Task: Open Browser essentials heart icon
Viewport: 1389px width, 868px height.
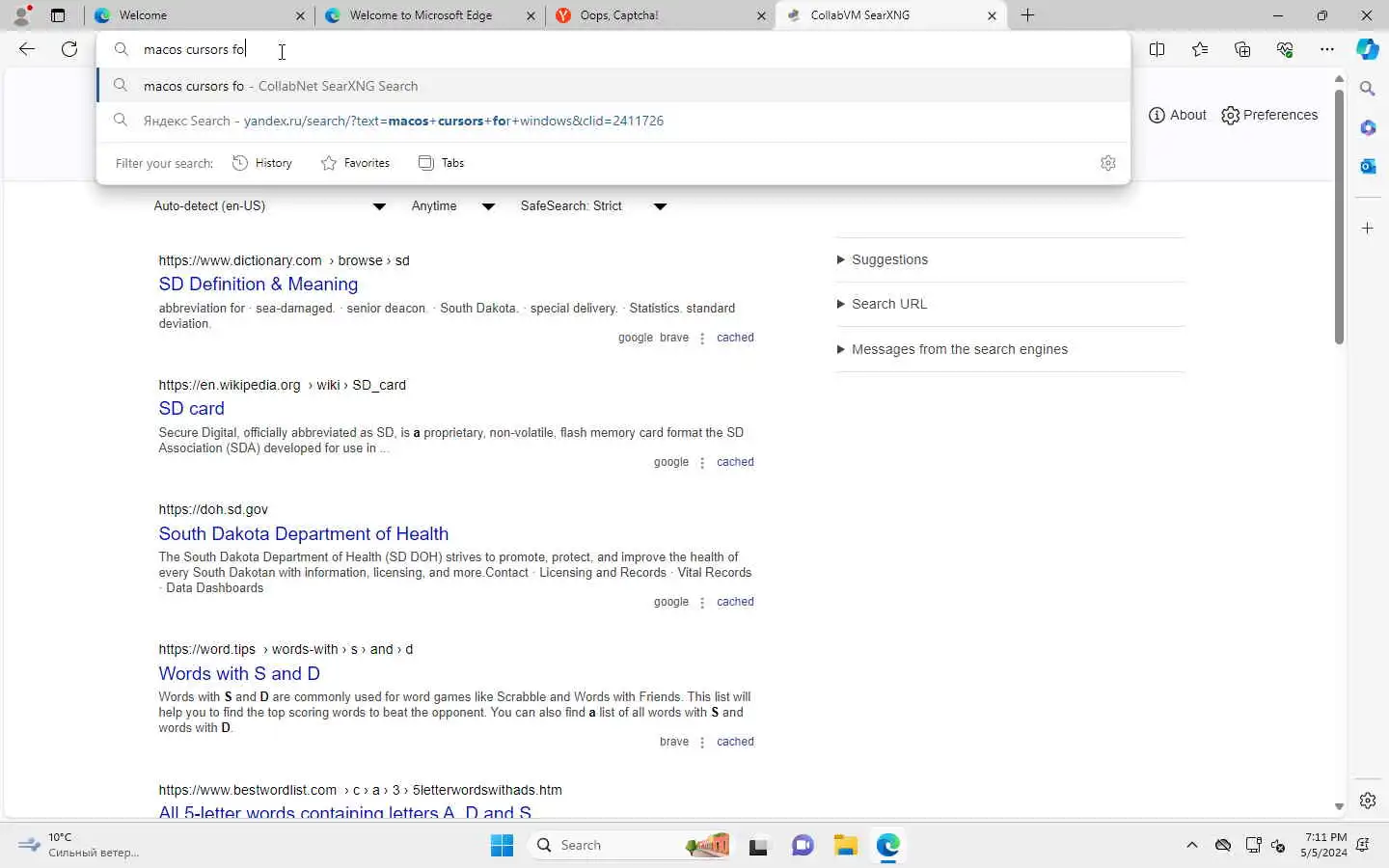Action: (1285, 49)
